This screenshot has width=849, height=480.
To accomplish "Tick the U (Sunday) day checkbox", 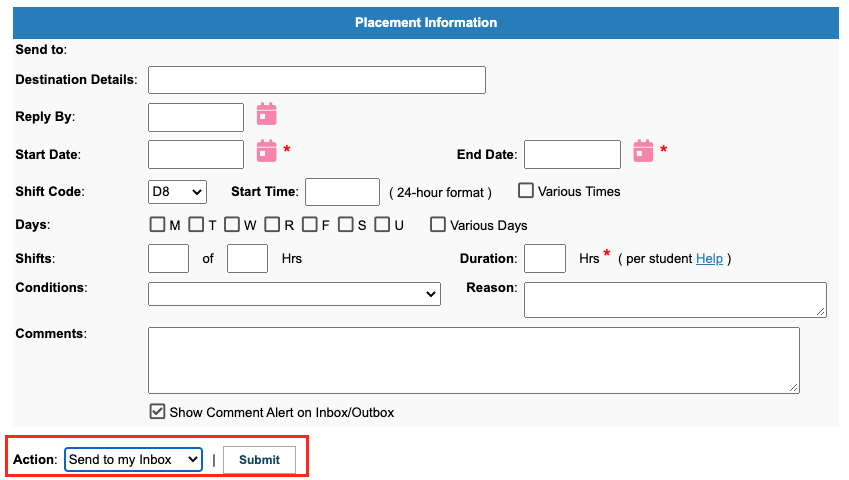I will pyautogui.click(x=382, y=225).
